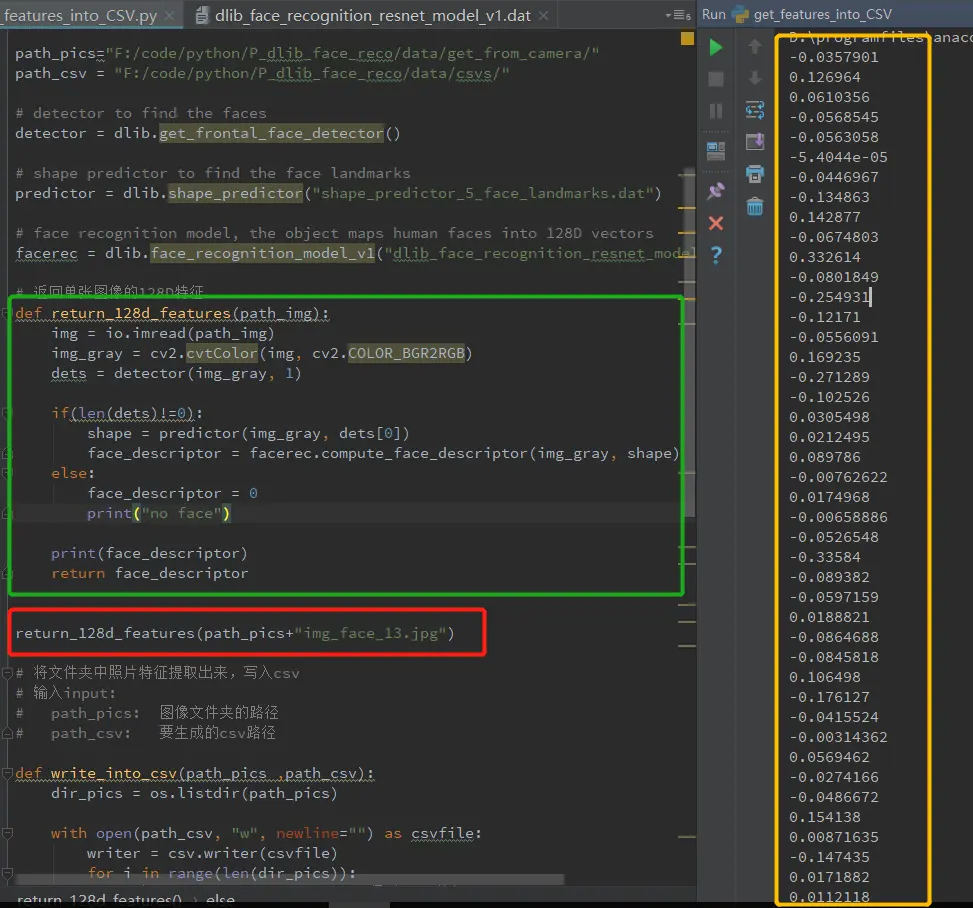This screenshot has height=908, width=973.
Task: Close the Run session with red X
Action: tap(715, 223)
